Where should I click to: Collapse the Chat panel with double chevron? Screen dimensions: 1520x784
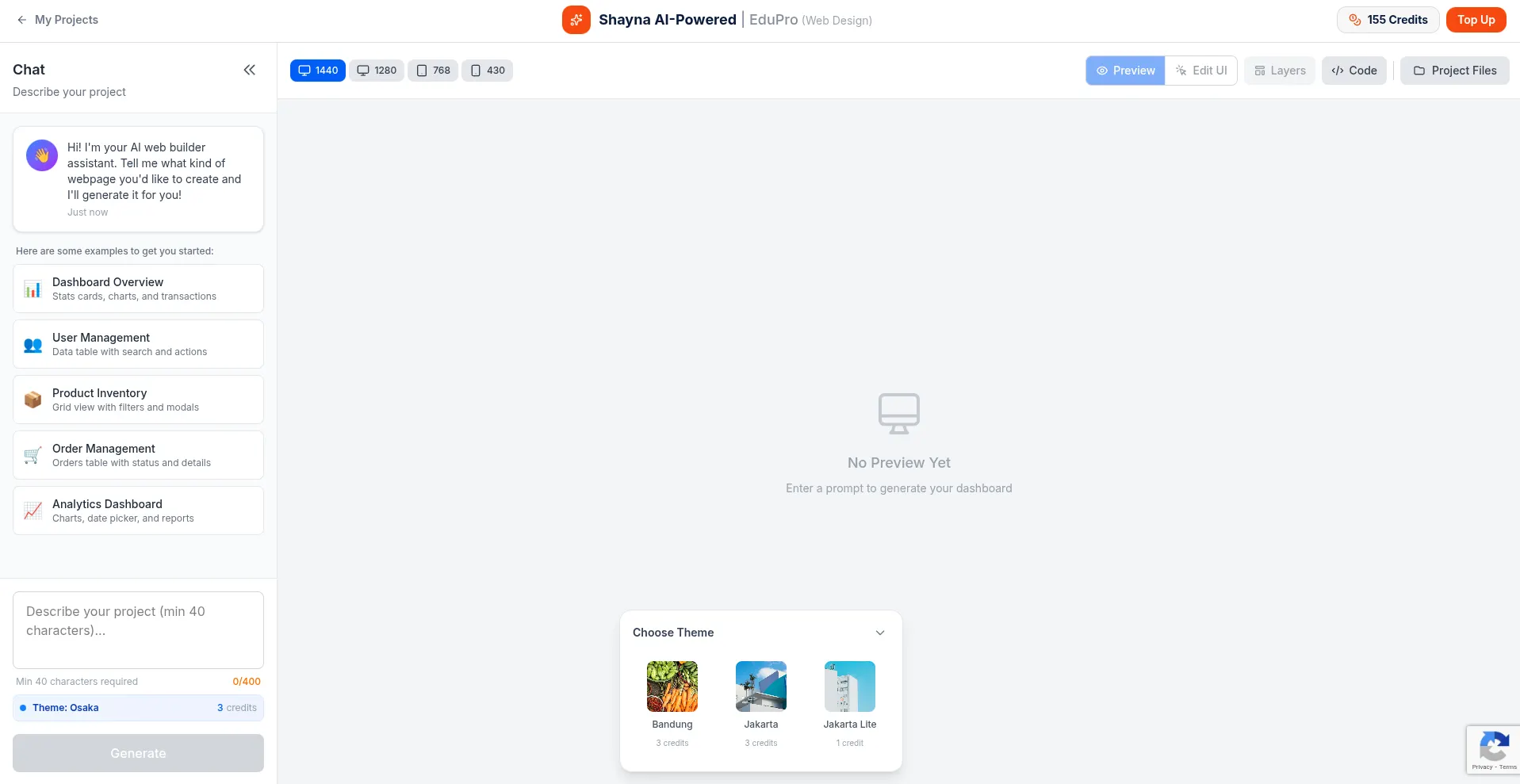(x=249, y=70)
